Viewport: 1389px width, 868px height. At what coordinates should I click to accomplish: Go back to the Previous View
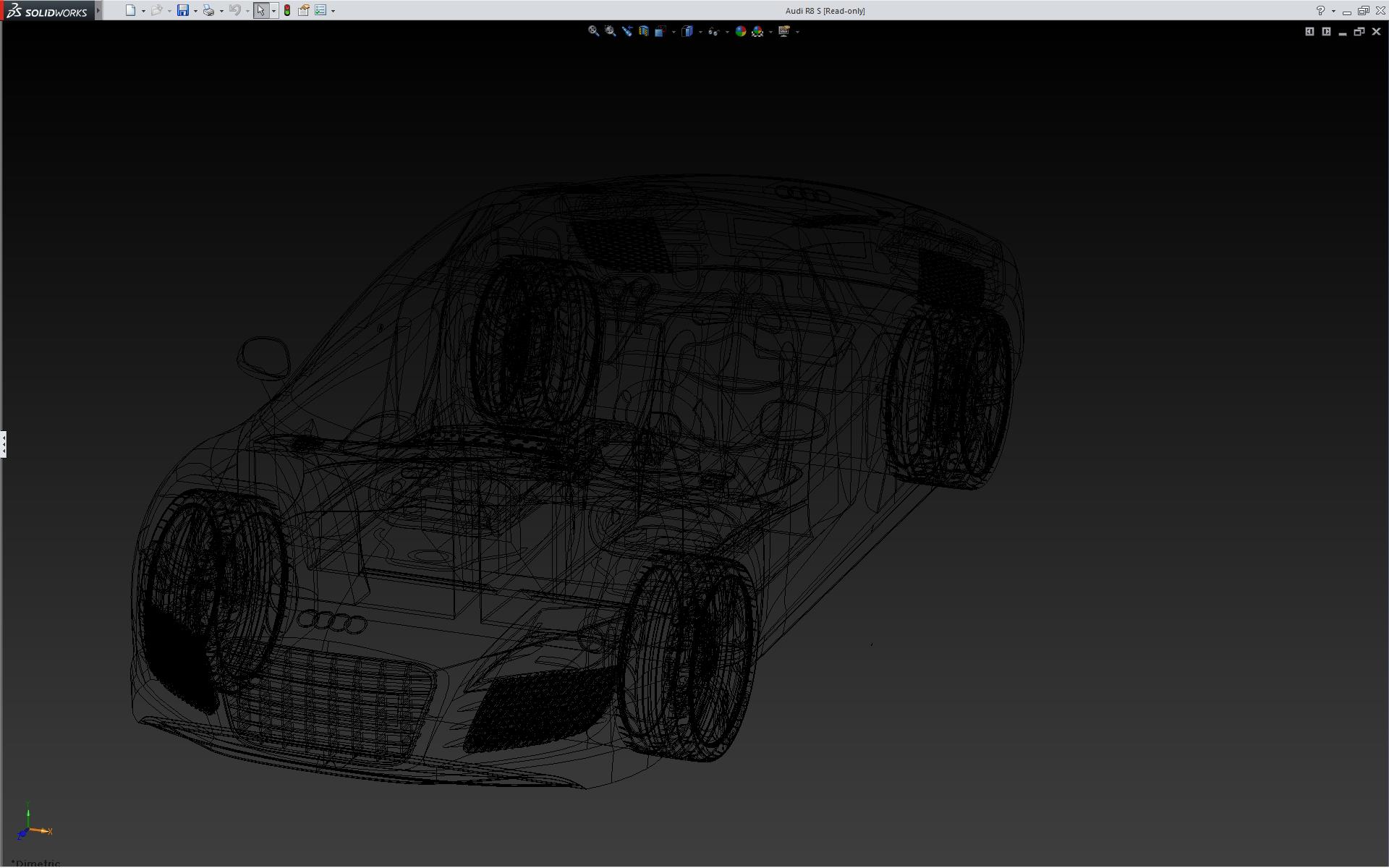(626, 31)
